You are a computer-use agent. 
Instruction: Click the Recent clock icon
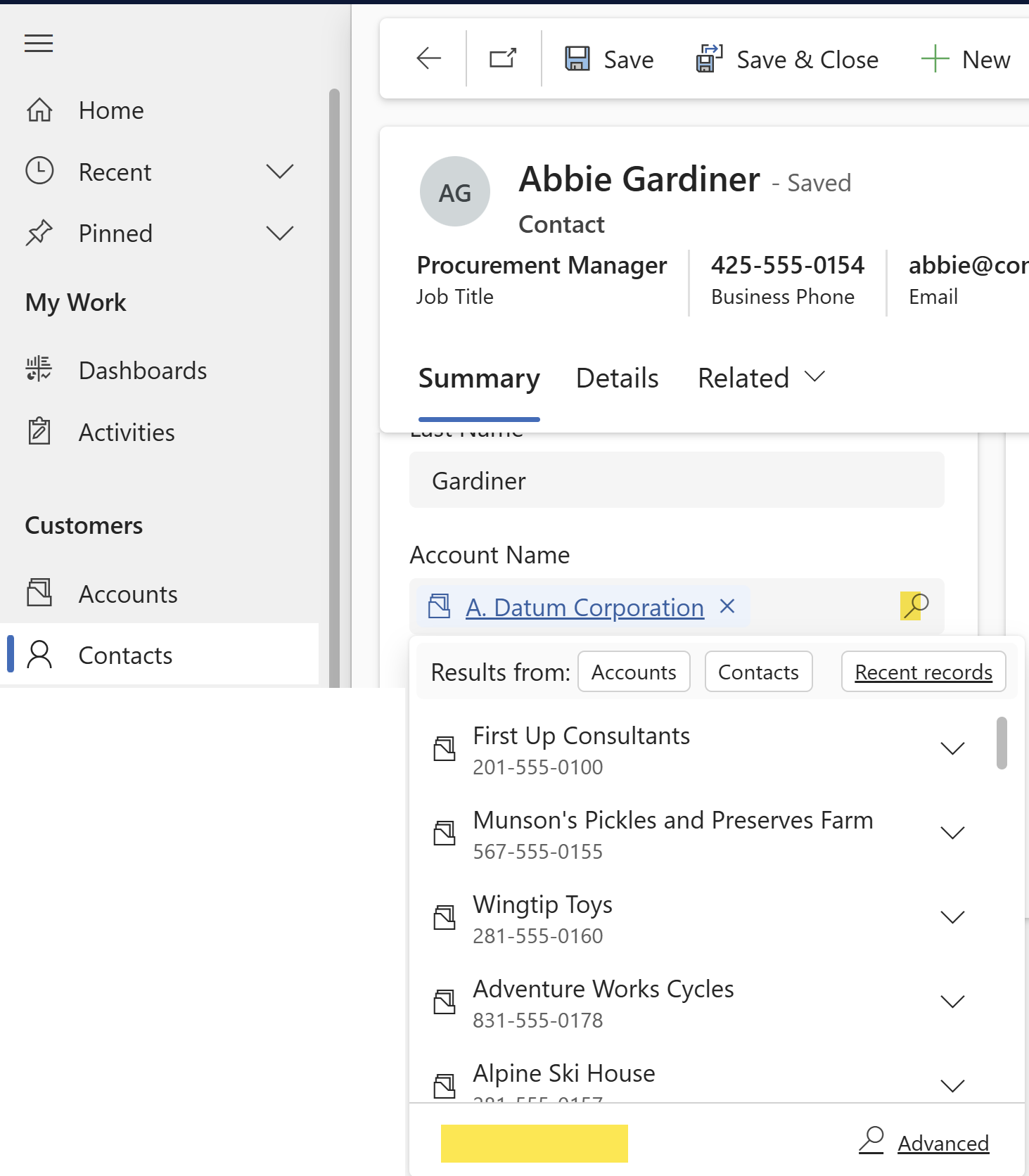(x=39, y=171)
